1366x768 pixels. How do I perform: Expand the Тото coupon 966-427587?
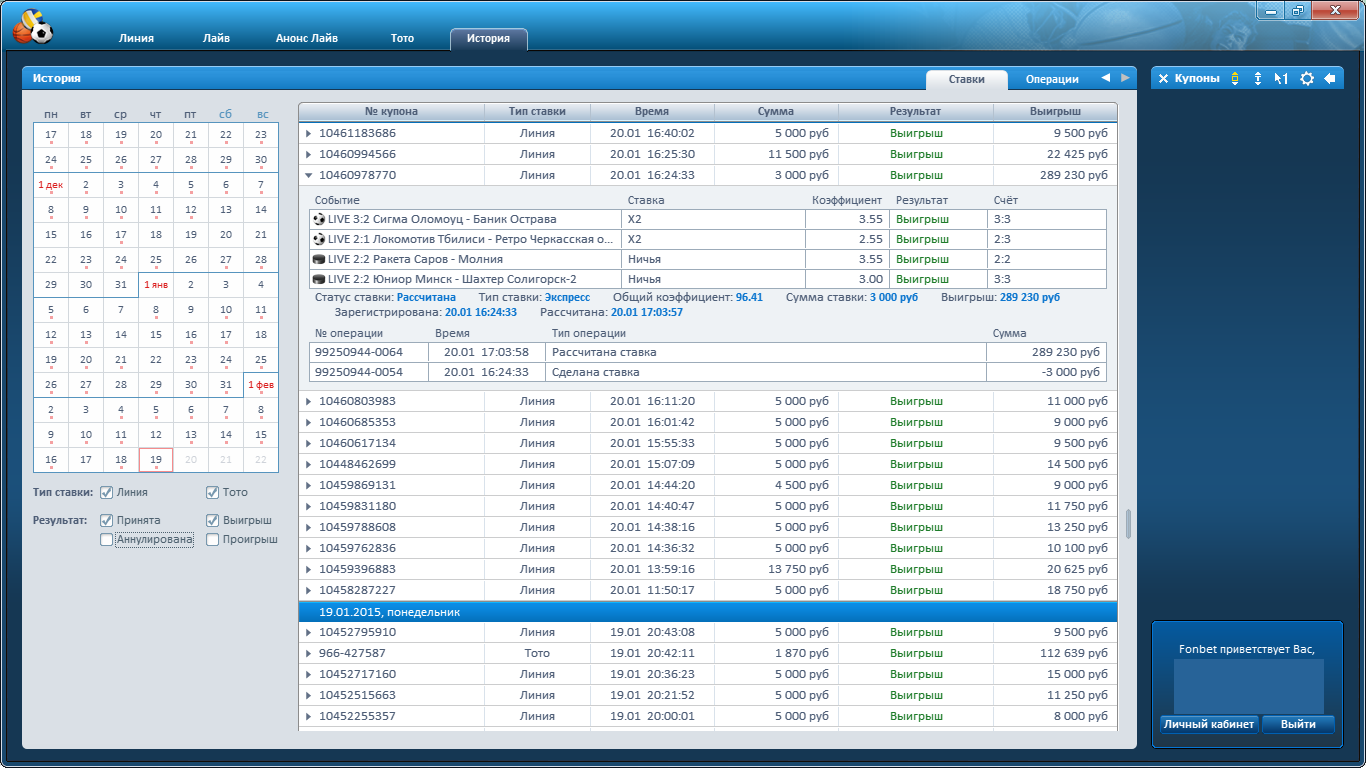308,653
